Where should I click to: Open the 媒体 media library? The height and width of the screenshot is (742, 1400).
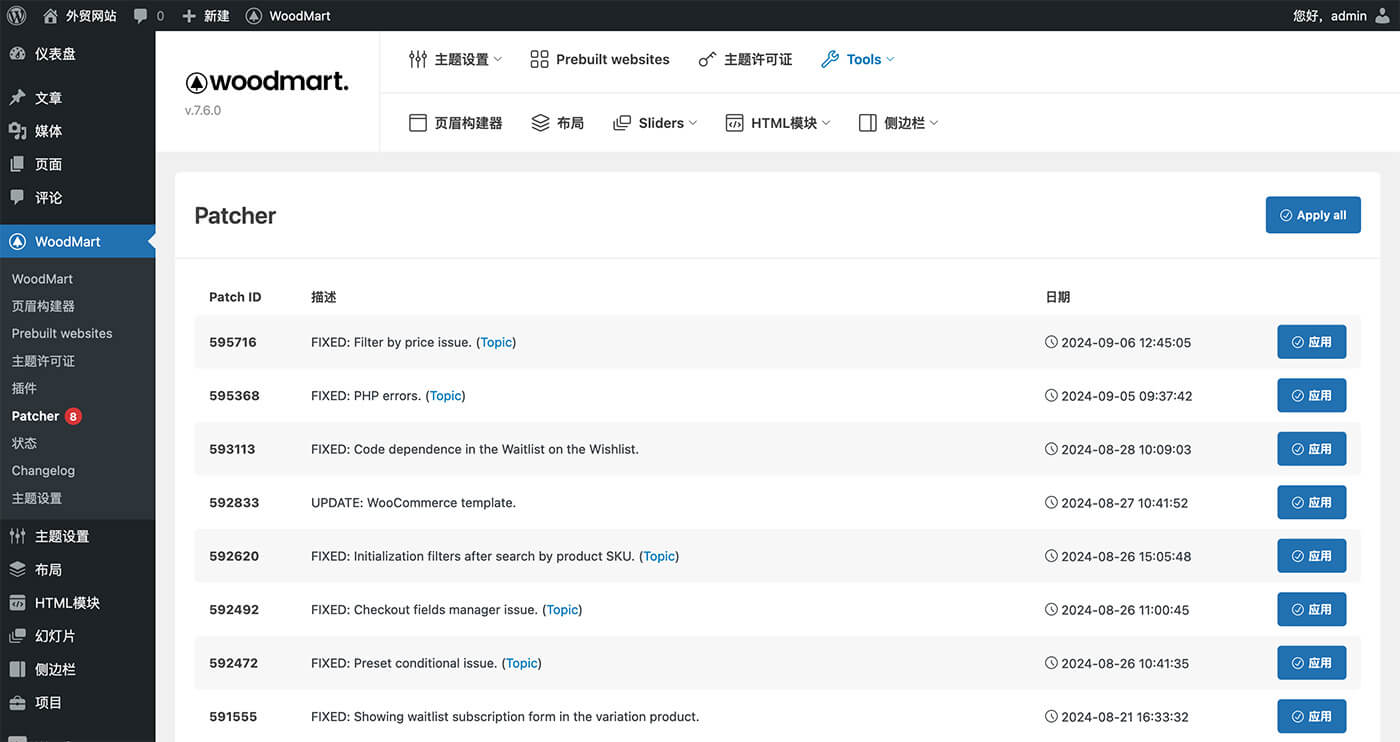pyautogui.click(x=77, y=131)
